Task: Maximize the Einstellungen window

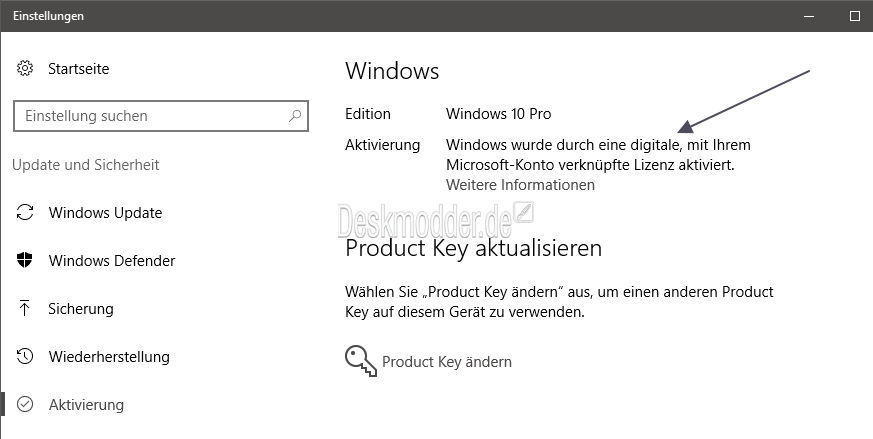Action: pos(855,16)
